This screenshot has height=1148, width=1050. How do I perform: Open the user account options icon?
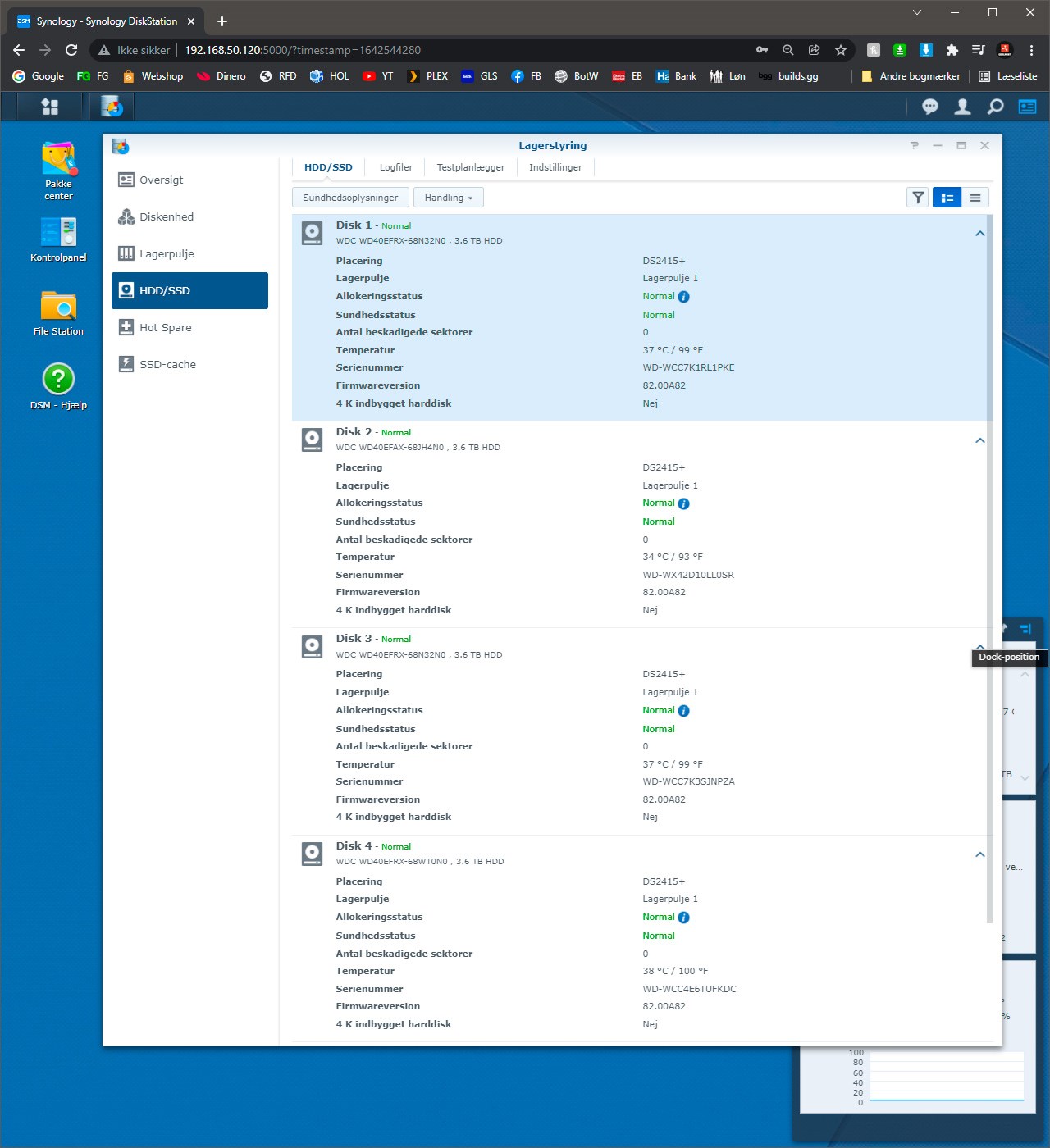pyautogui.click(x=963, y=107)
